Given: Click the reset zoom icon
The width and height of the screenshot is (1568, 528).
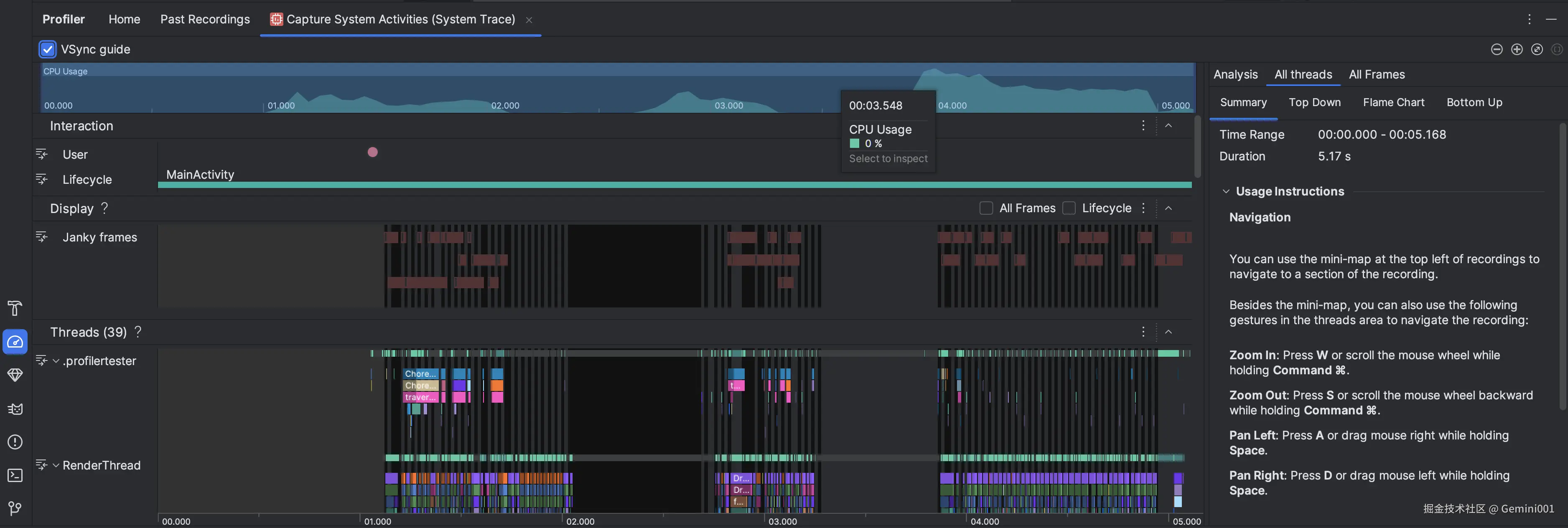Looking at the screenshot, I should click(x=1537, y=49).
